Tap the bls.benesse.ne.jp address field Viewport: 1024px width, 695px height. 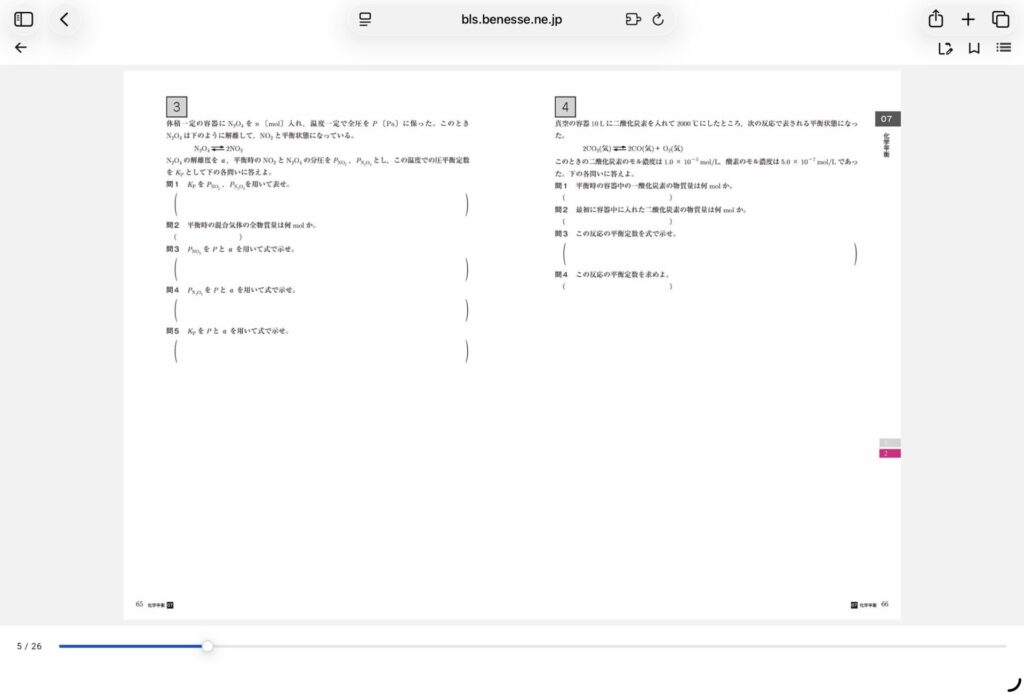pos(511,19)
